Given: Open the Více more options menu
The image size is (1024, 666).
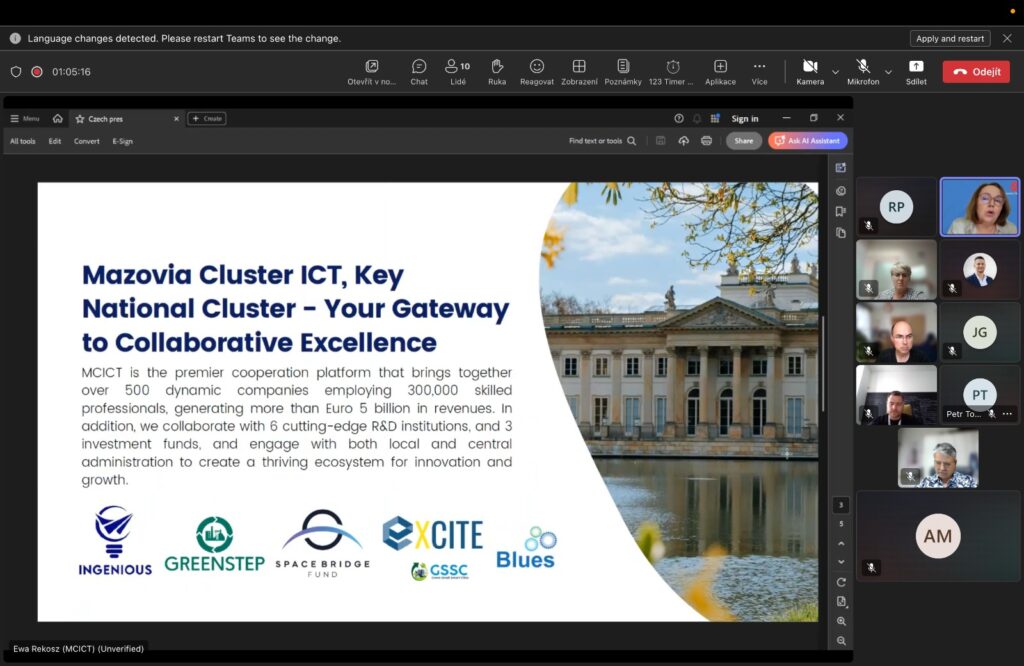Looking at the screenshot, I should (759, 71).
